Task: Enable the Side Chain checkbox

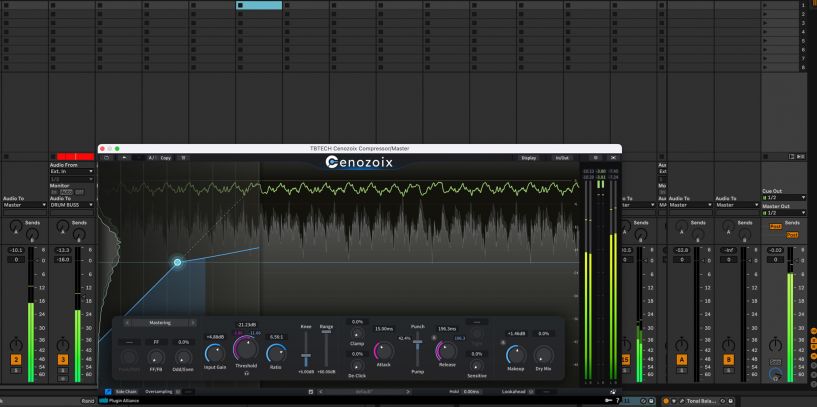Action: [x=109, y=391]
